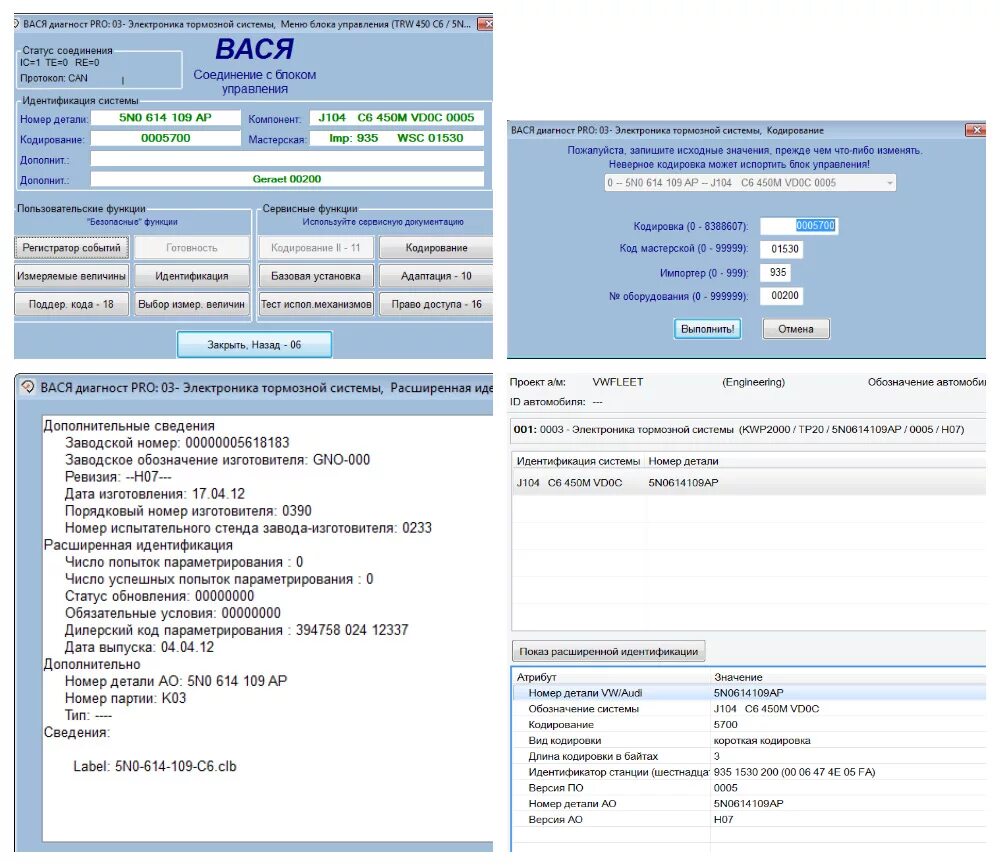1000x866 pixels.
Task: Open Регистратор событий fault codes
Action: (71, 247)
